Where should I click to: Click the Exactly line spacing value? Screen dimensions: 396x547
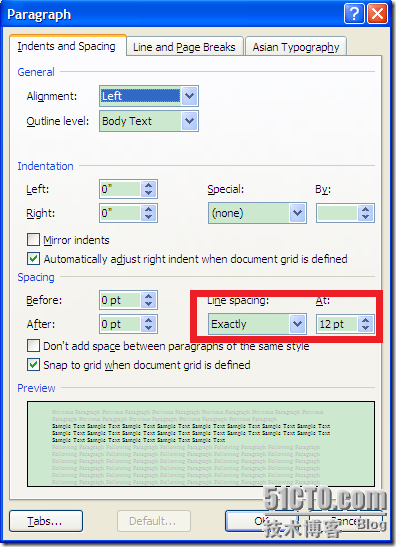(x=249, y=324)
